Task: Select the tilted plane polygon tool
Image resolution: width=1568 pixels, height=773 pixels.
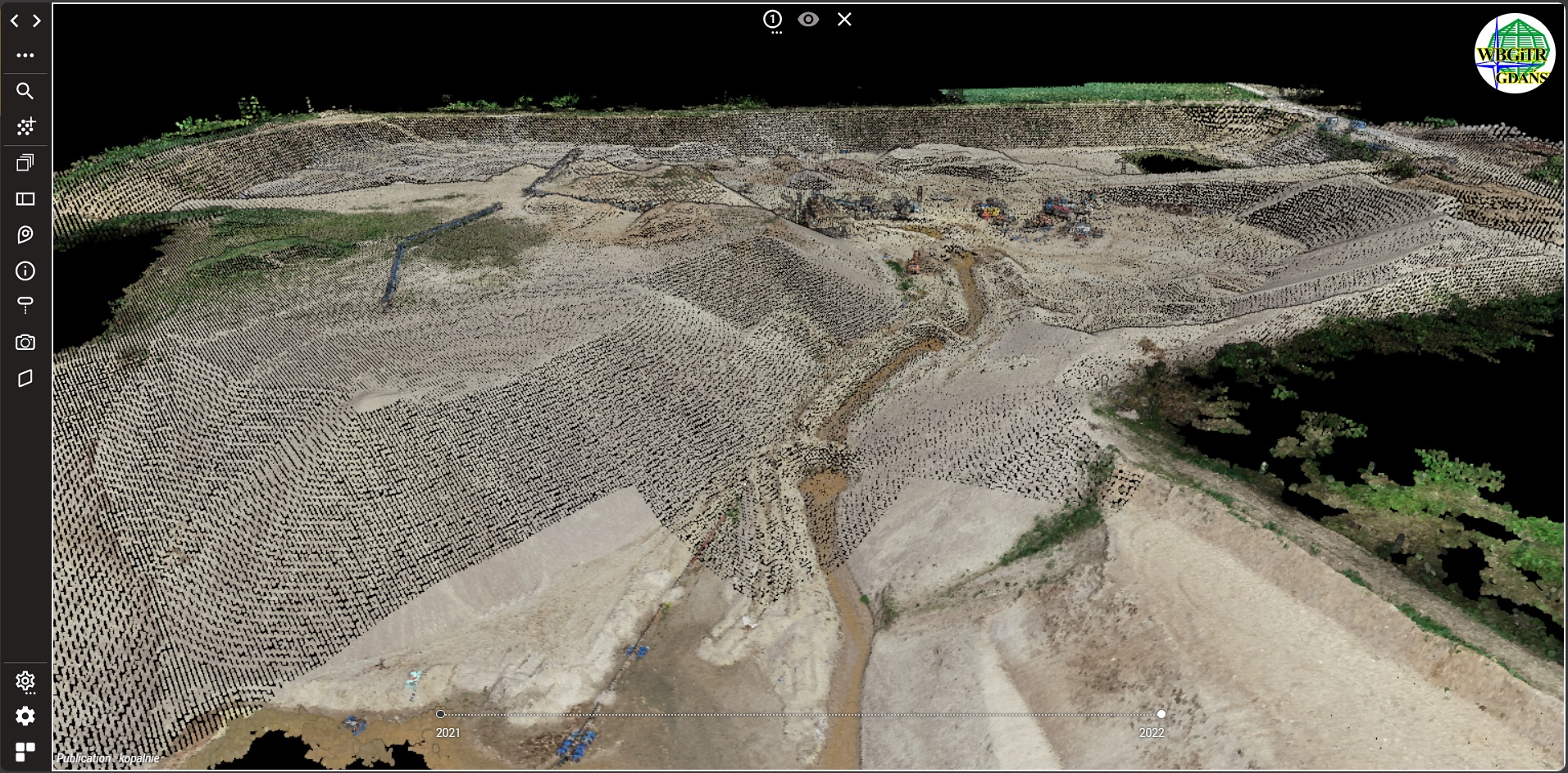Action: (x=25, y=379)
